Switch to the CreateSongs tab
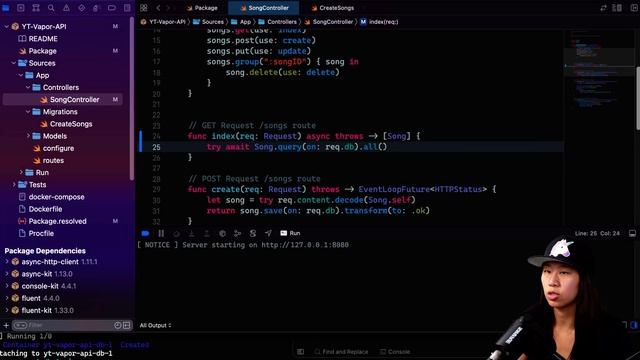Viewport: 640px width, 360px height. (x=333, y=8)
